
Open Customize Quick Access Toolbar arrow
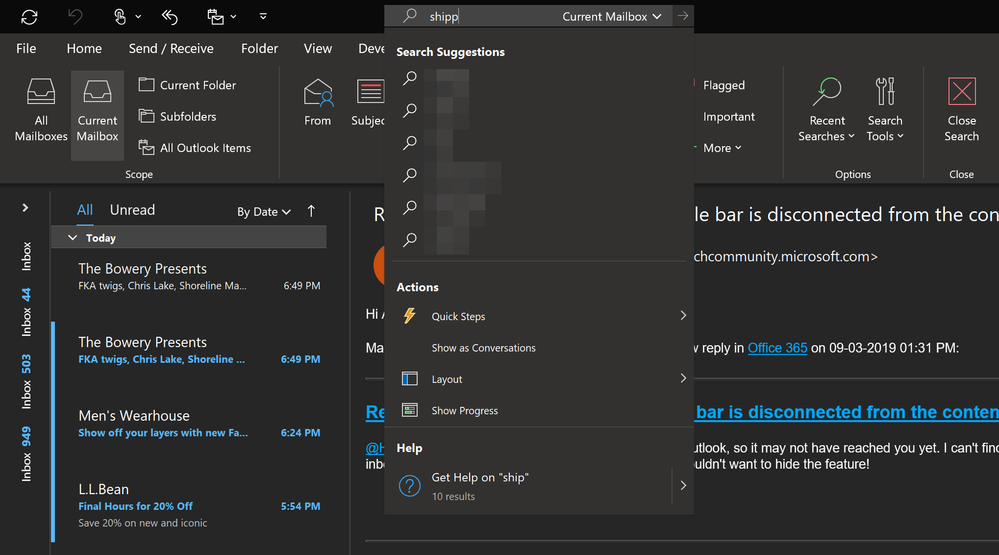click(x=263, y=17)
